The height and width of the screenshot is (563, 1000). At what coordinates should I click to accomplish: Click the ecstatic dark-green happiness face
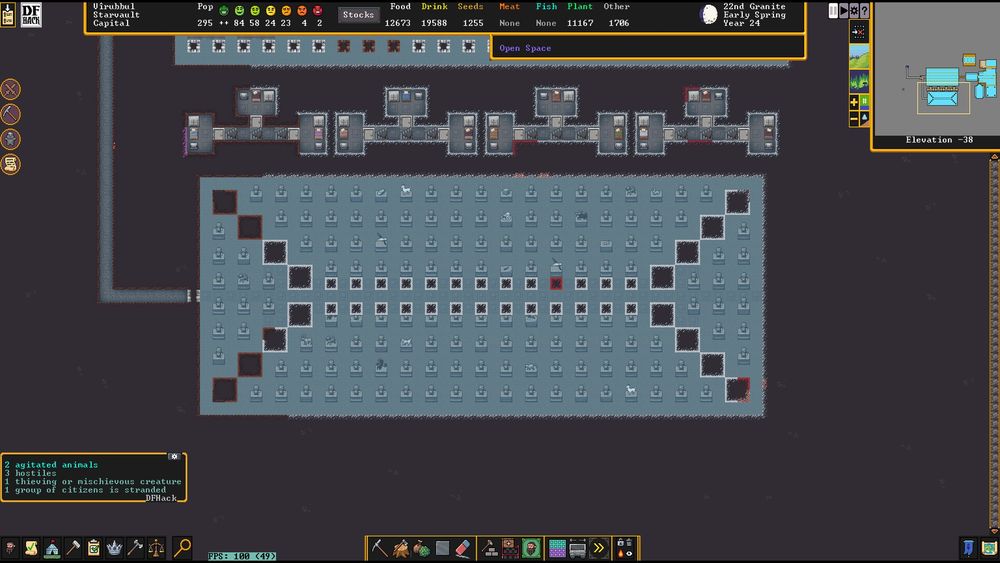[x=224, y=10]
